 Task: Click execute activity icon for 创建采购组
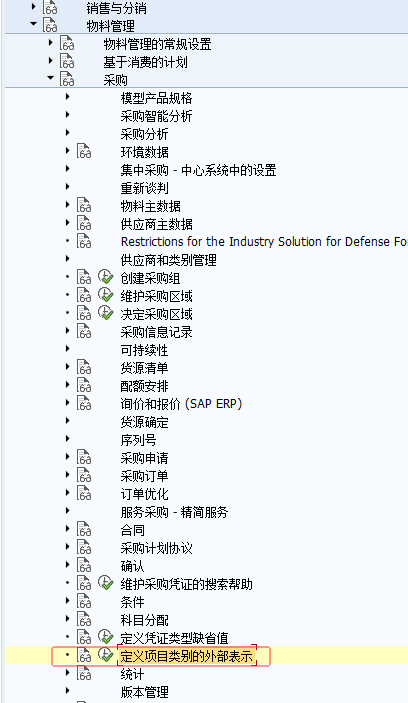(x=106, y=278)
